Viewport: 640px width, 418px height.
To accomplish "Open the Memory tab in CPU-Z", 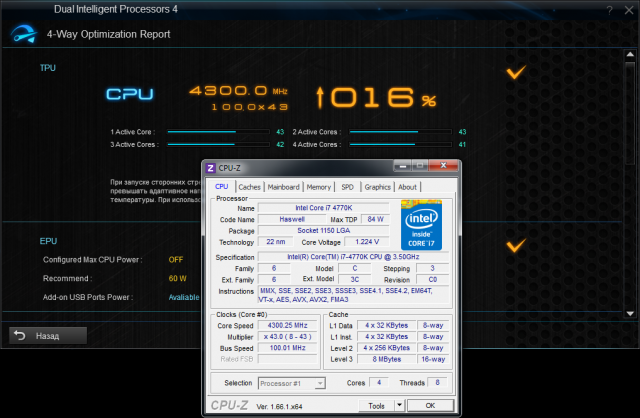I will (318, 187).
